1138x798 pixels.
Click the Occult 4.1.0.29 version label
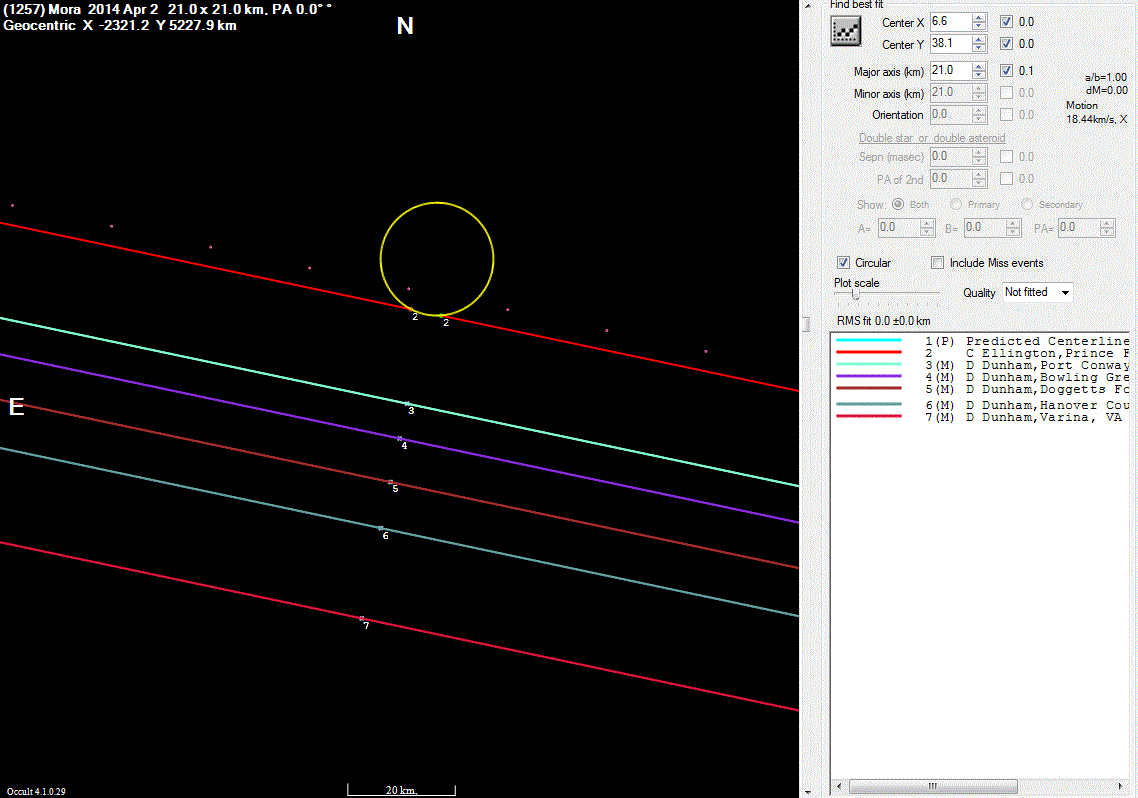coord(36,791)
